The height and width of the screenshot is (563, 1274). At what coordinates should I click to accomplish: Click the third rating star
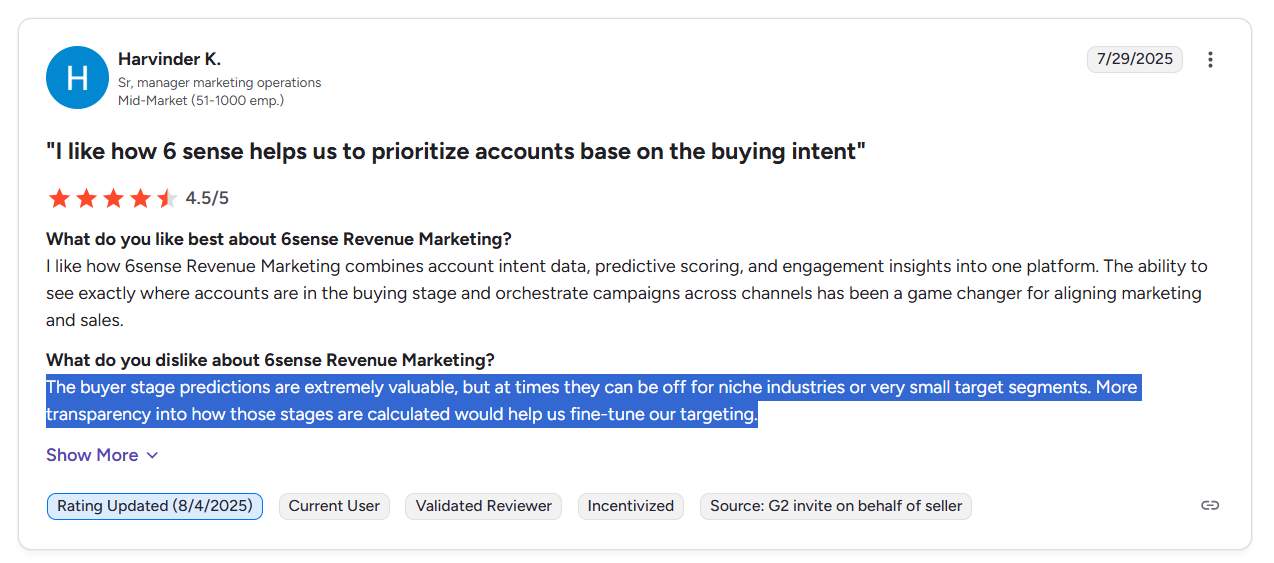click(113, 198)
